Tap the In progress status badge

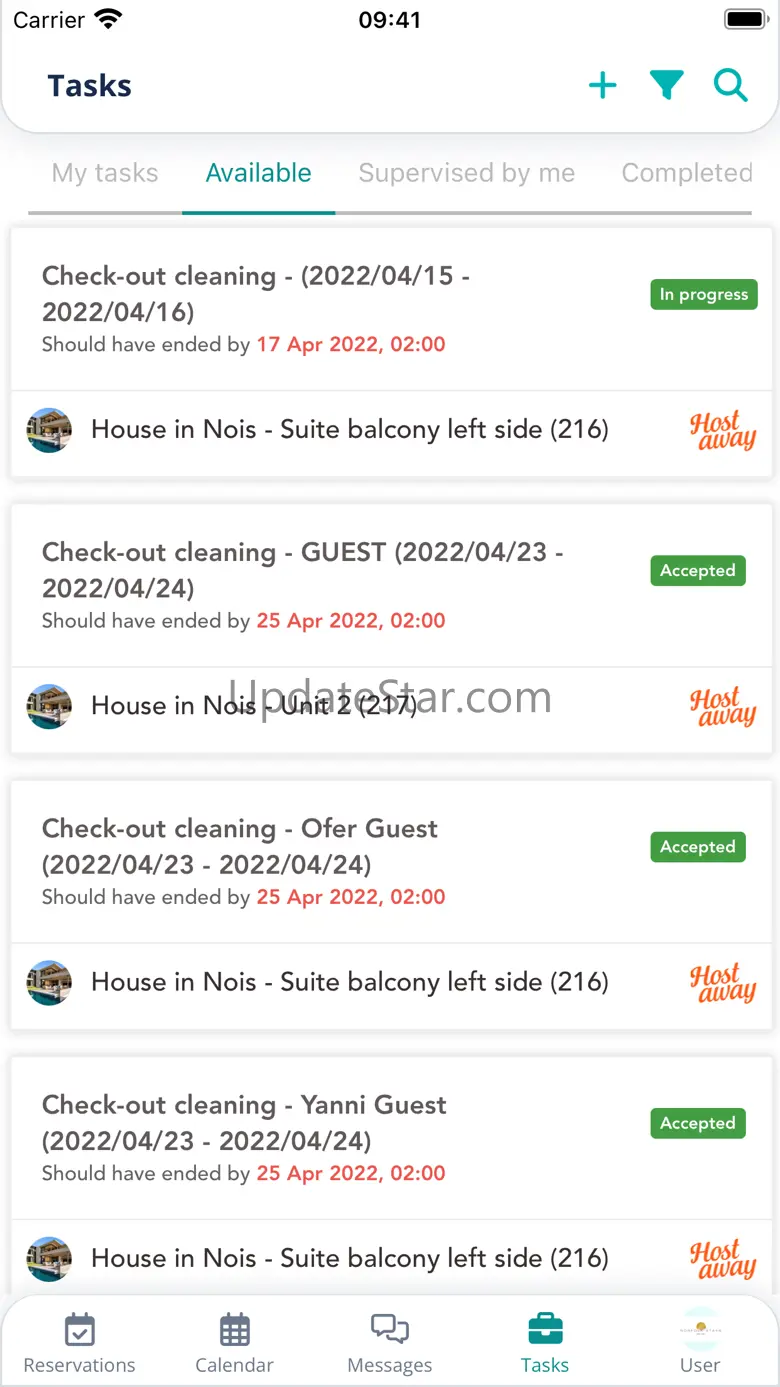tap(704, 295)
